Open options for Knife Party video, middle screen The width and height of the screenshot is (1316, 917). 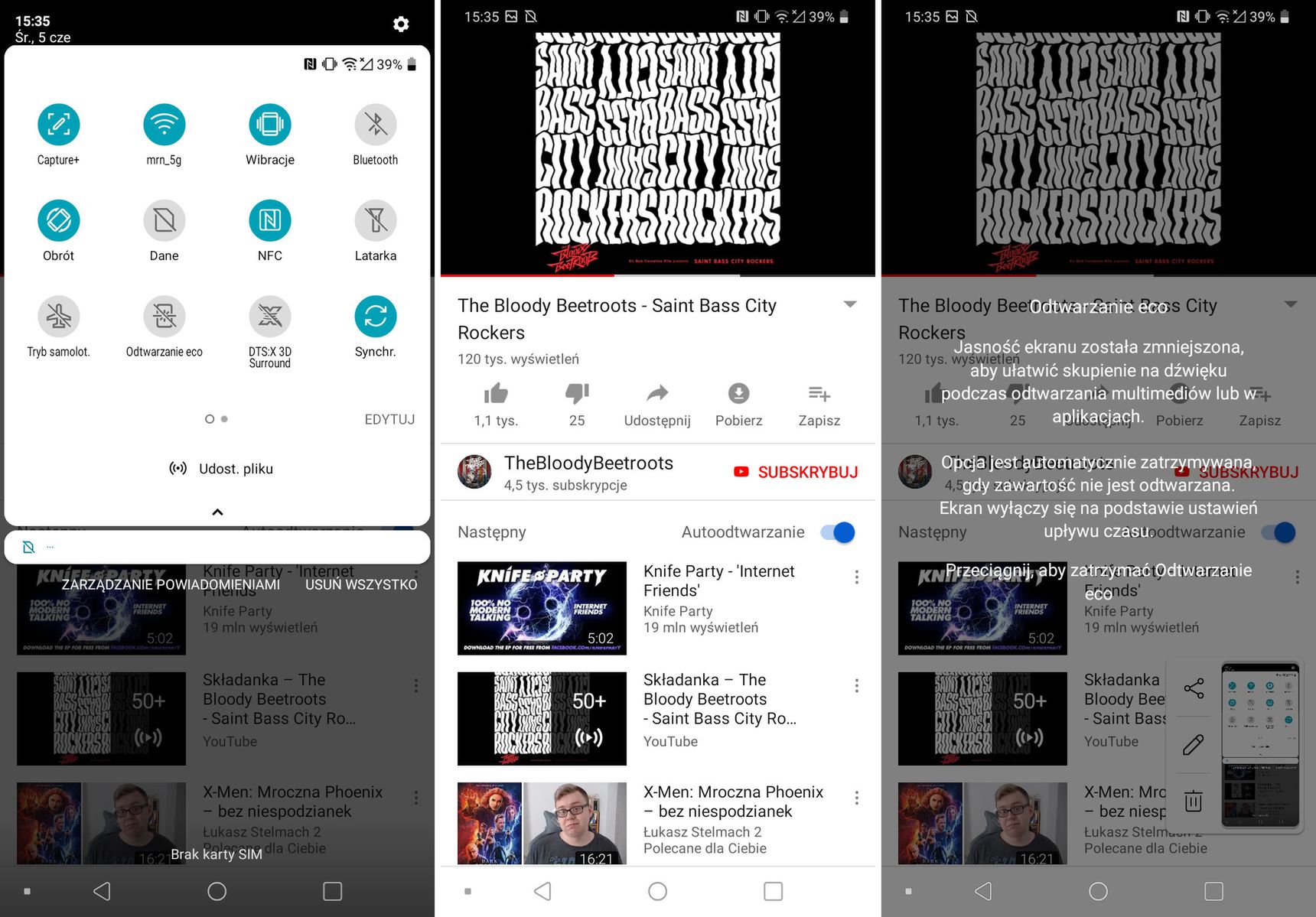857,577
